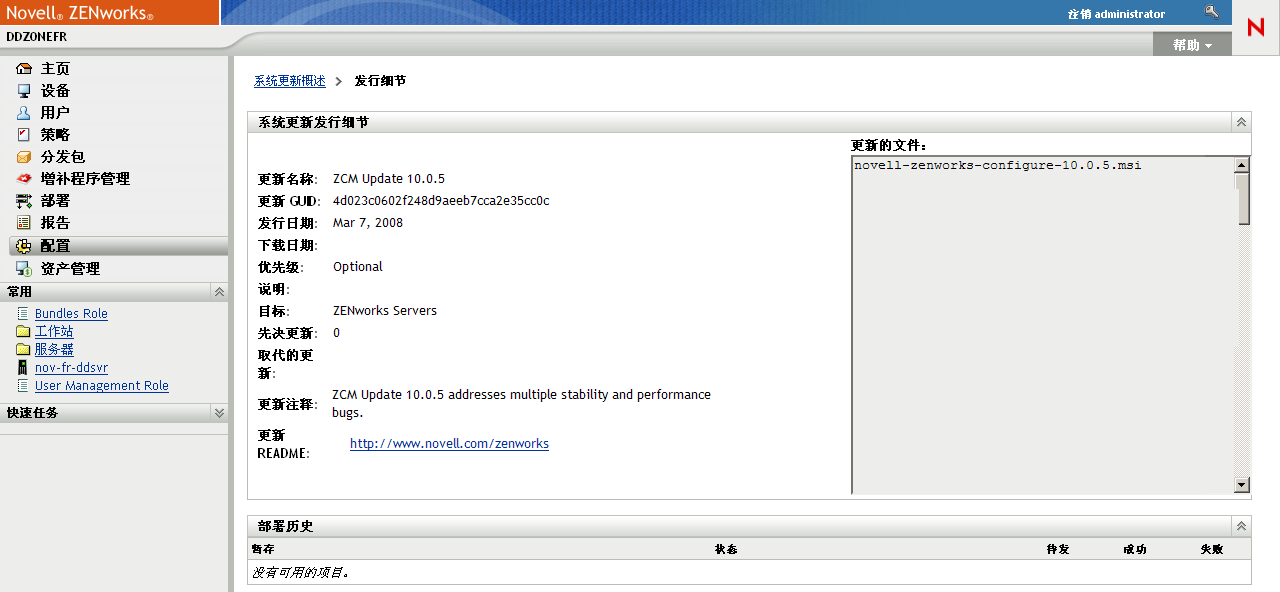The width and height of the screenshot is (1280, 592).
Task: Click the 设备 devices monitor icon
Action: [x=24, y=91]
